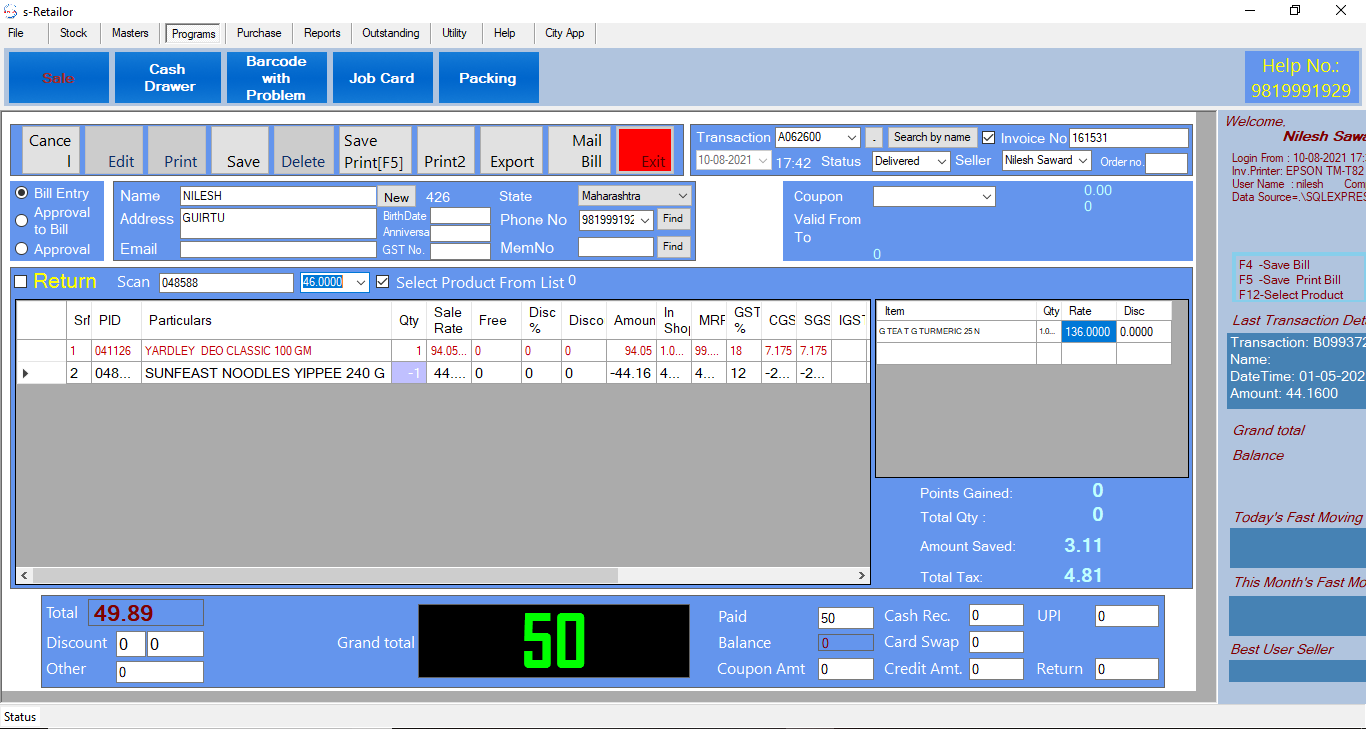Expand the Coupon dropdown list
This screenshot has height=729, width=1366.
(986, 197)
